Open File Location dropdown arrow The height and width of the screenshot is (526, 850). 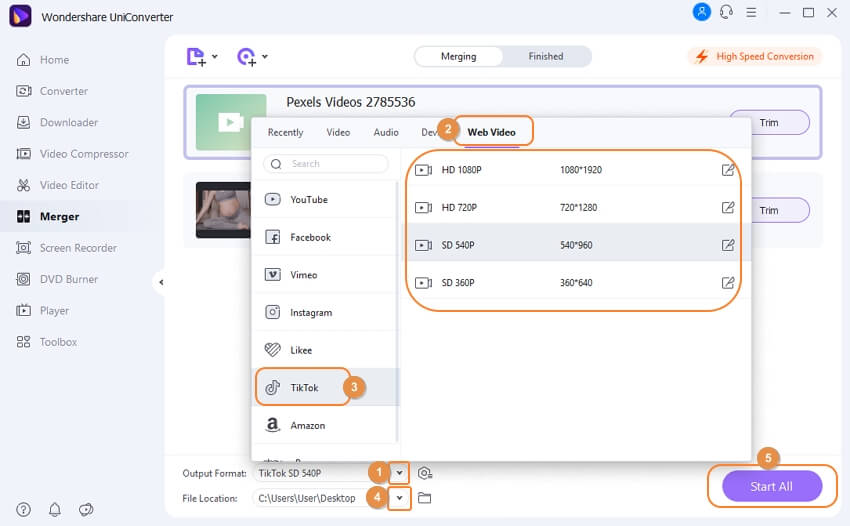(x=400, y=498)
